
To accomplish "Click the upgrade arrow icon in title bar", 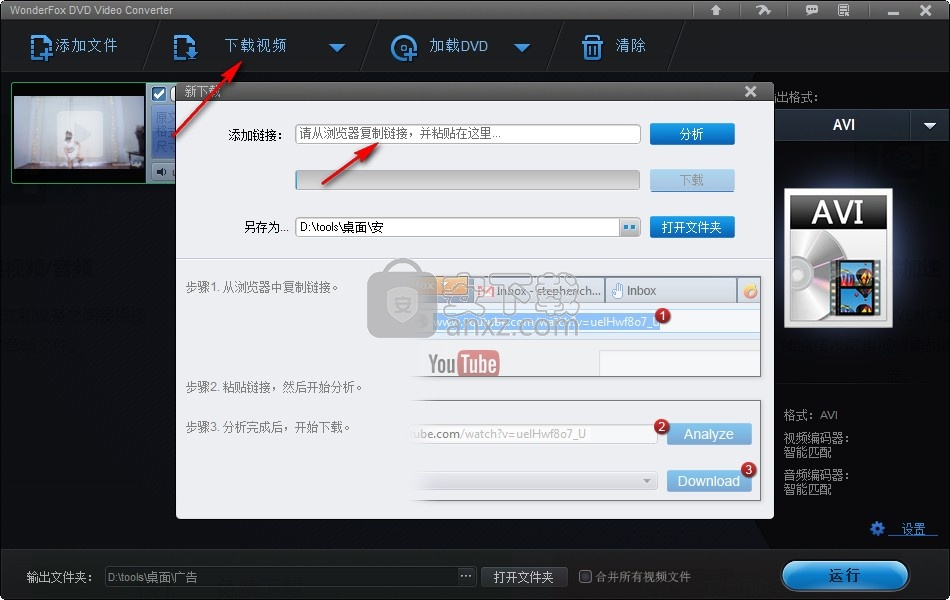I will click(716, 10).
